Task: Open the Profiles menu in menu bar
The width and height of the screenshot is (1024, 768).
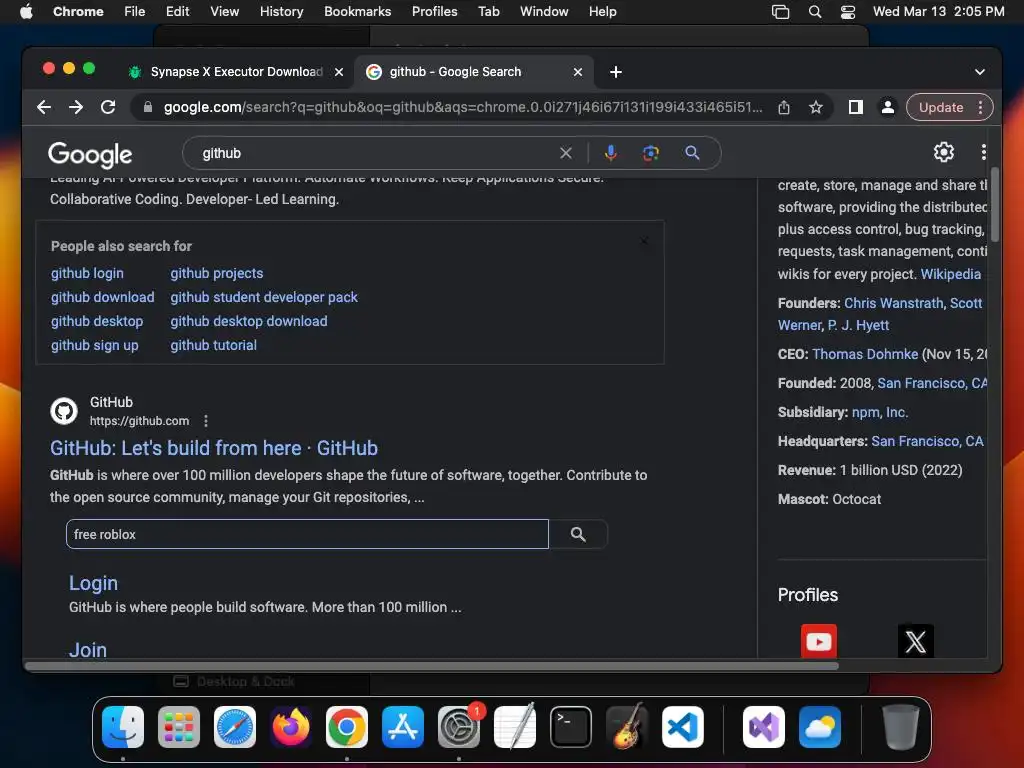Action: tap(434, 11)
